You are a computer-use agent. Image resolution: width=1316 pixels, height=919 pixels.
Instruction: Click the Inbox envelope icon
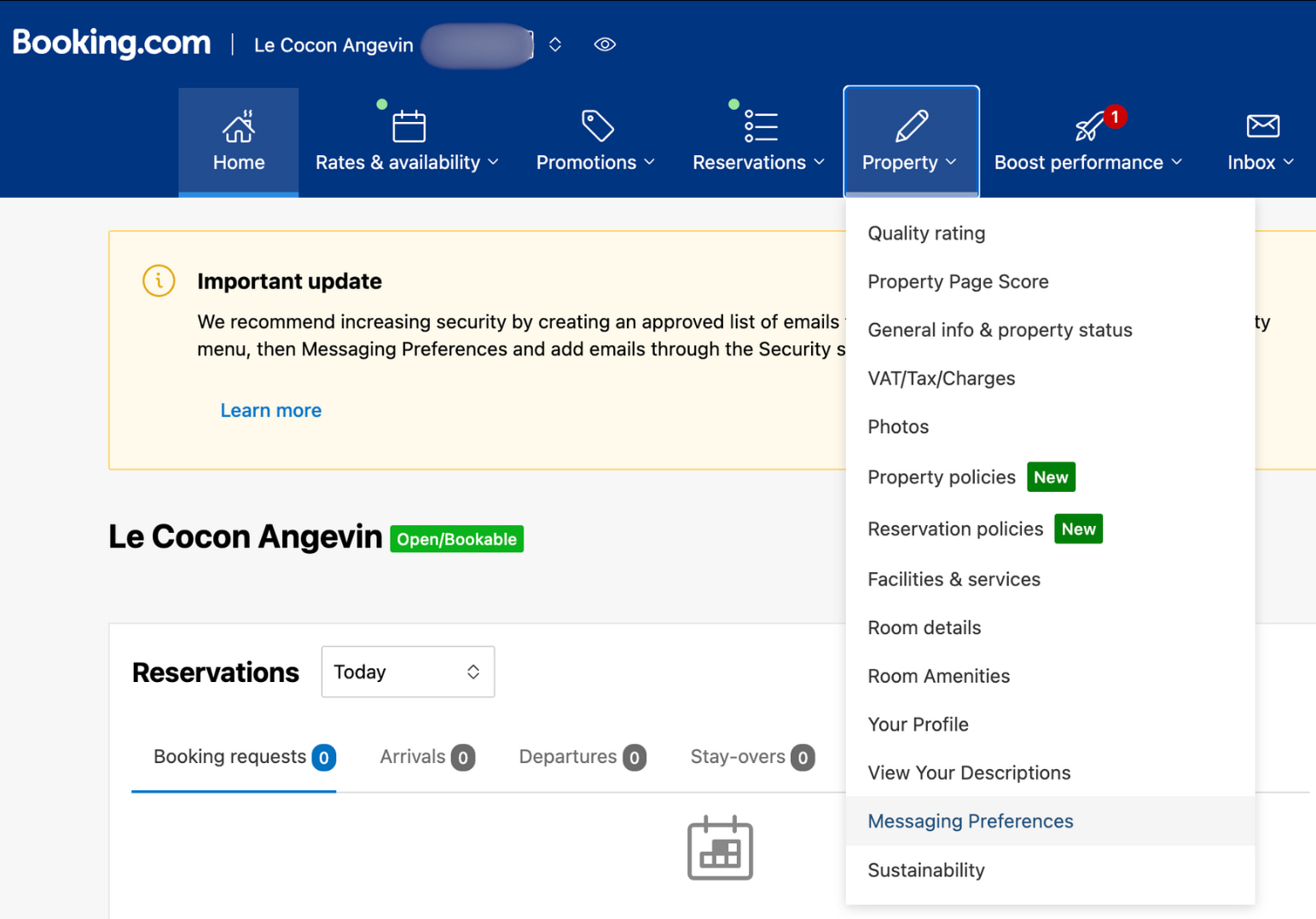tap(1262, 126)
